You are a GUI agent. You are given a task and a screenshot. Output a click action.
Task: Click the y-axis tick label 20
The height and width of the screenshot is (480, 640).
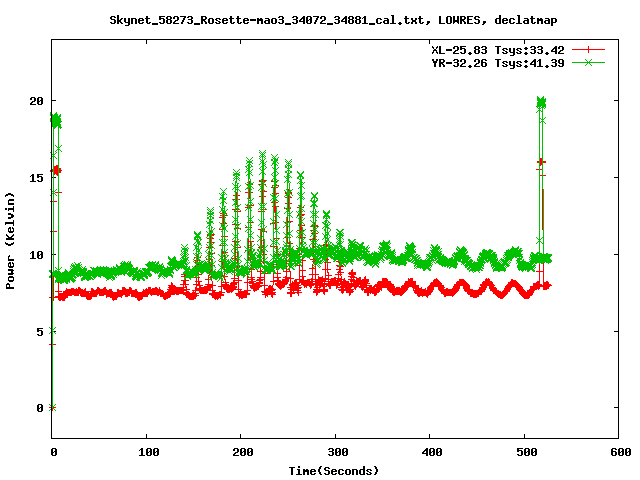(x=36, y=101)
